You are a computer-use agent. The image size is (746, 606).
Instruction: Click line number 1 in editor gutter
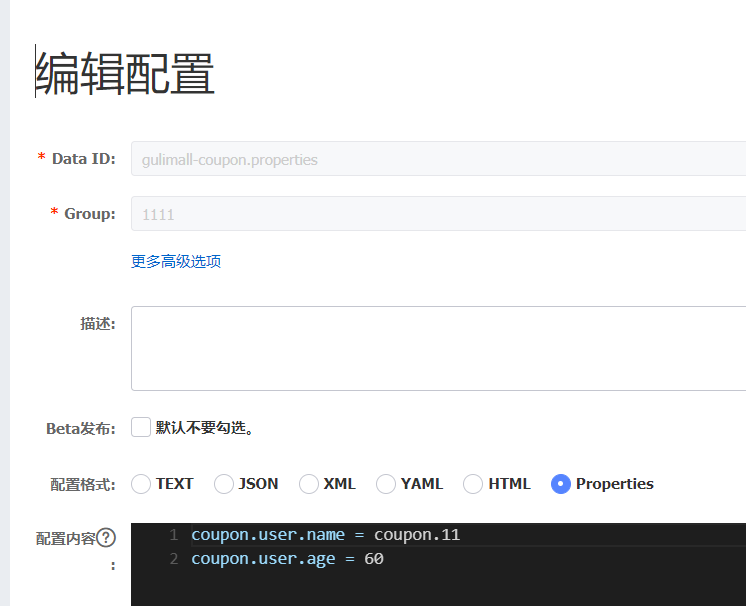click(x=174, y=535)
